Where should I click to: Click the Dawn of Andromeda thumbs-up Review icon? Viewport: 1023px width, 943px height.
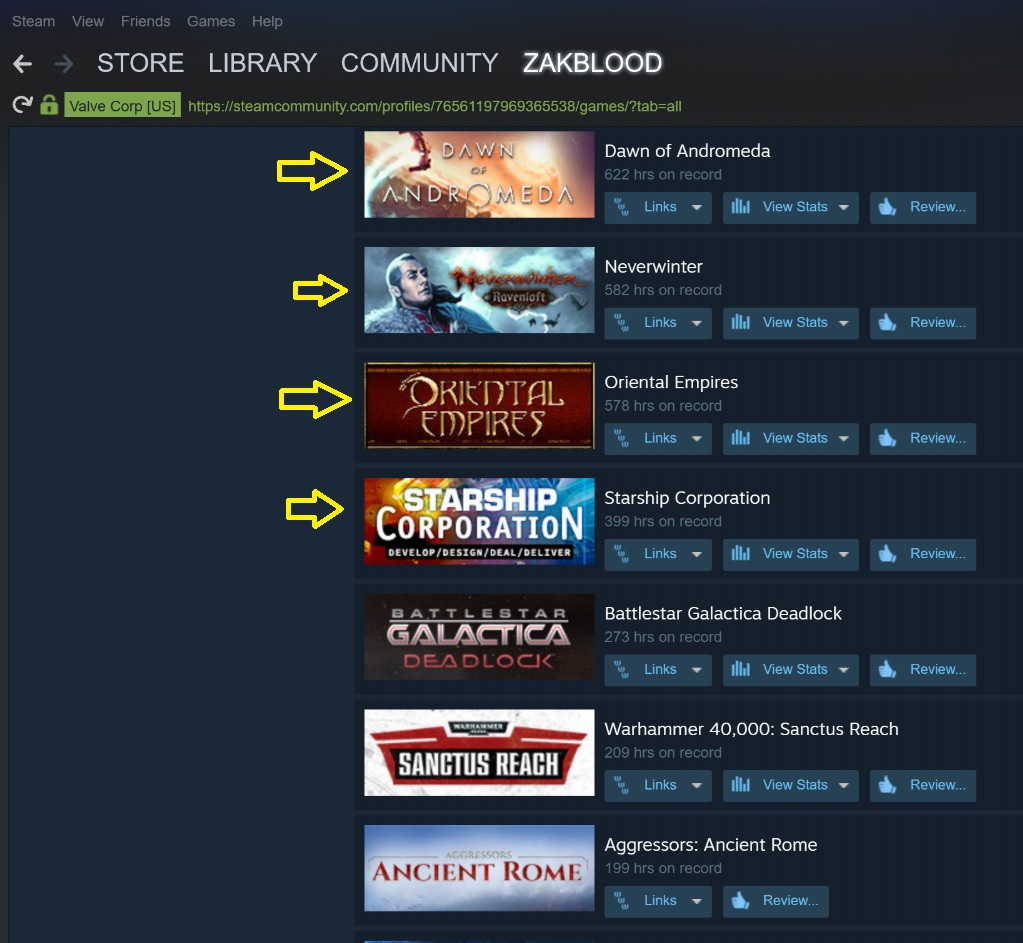(x=887, y=207)
